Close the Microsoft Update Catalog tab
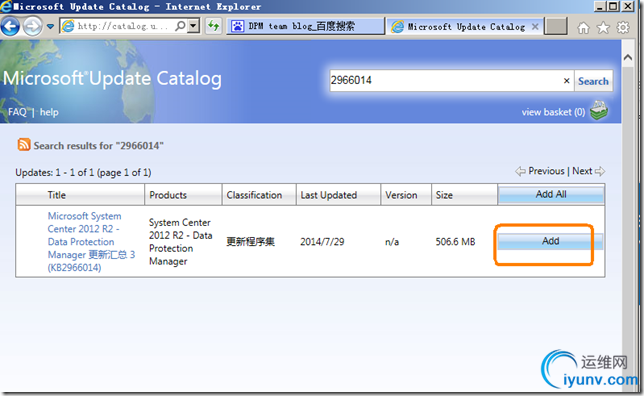 [x=535, y=27]
